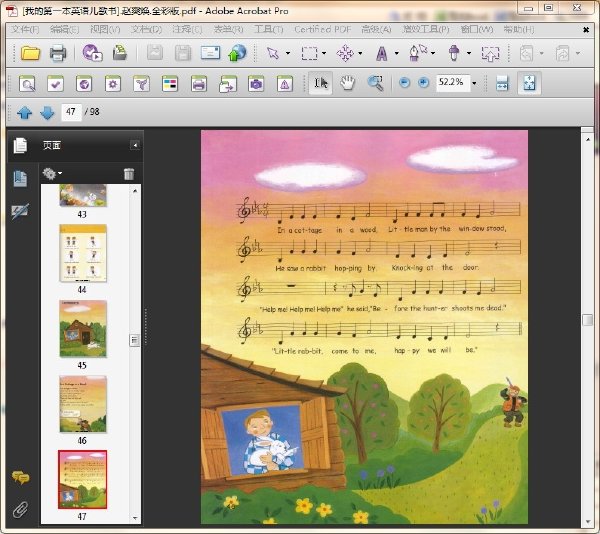
Task: Select page 47 thumbnail
Action: tap(83, 480)
